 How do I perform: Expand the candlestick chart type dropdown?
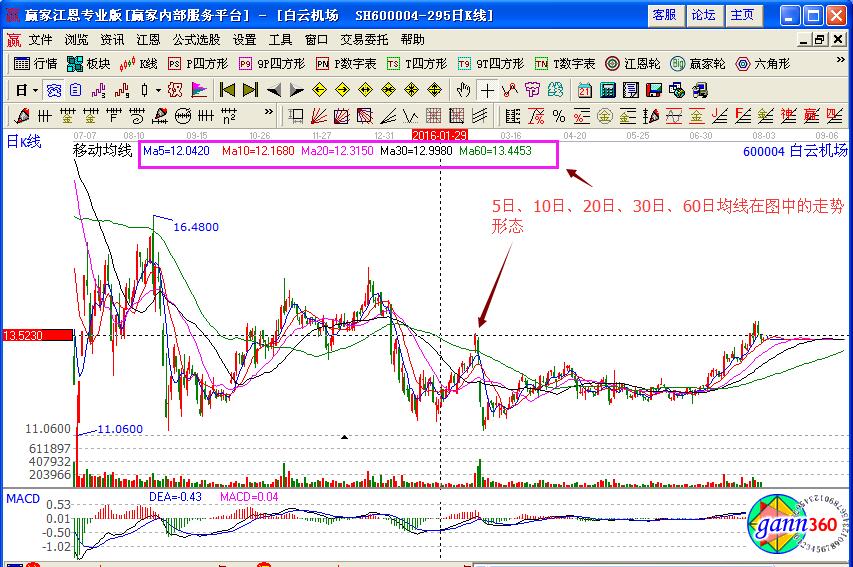(159, 89)
